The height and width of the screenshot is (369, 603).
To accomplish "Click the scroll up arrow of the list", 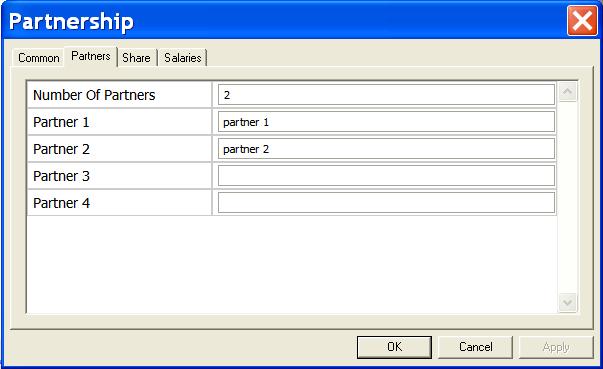I will (568, 92).
